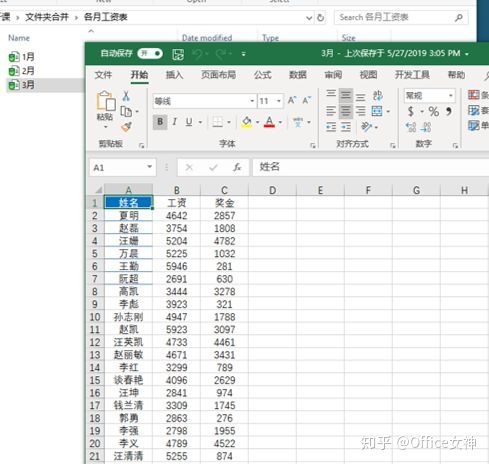Click the Align Left icon

click(x=331, y=111)
